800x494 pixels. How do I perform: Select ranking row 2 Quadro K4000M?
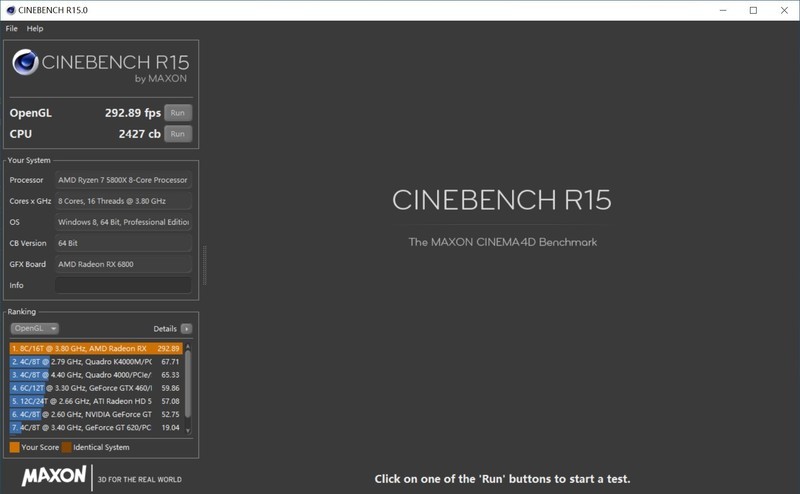pyautogui.click(x=96, y=362)
